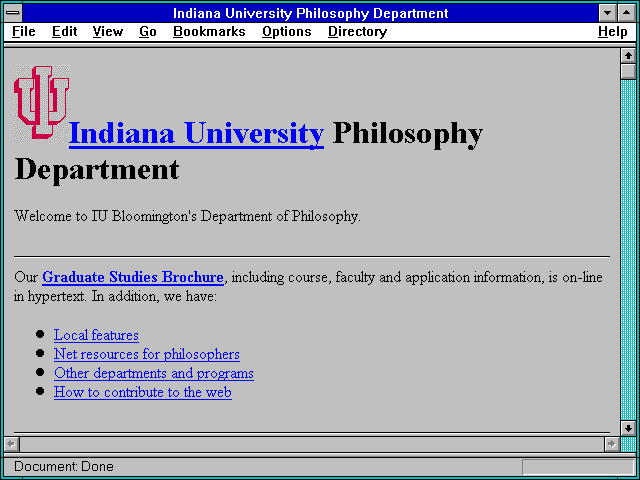Open the Directory menu
The width and height of the screenshot is (640, 480).
click(x=358, y=32)
